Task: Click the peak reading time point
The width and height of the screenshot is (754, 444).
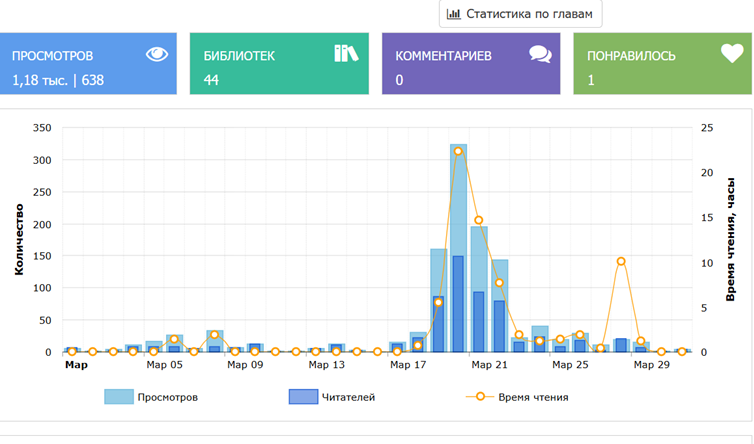Action: click(x=458, y=151)
